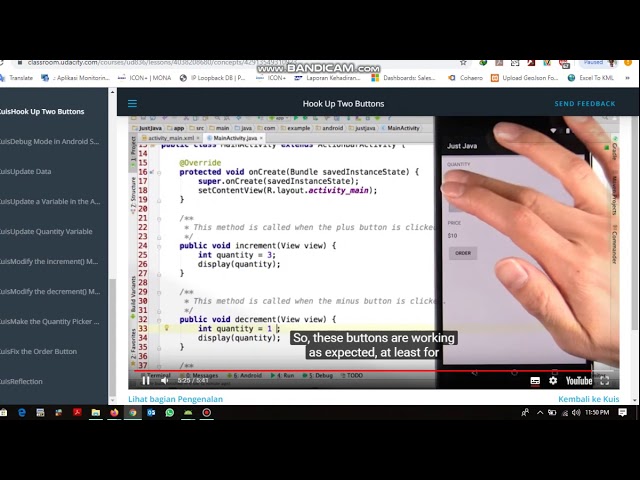
Task: Open Firefox from taskbar
Action: [114, 413]
